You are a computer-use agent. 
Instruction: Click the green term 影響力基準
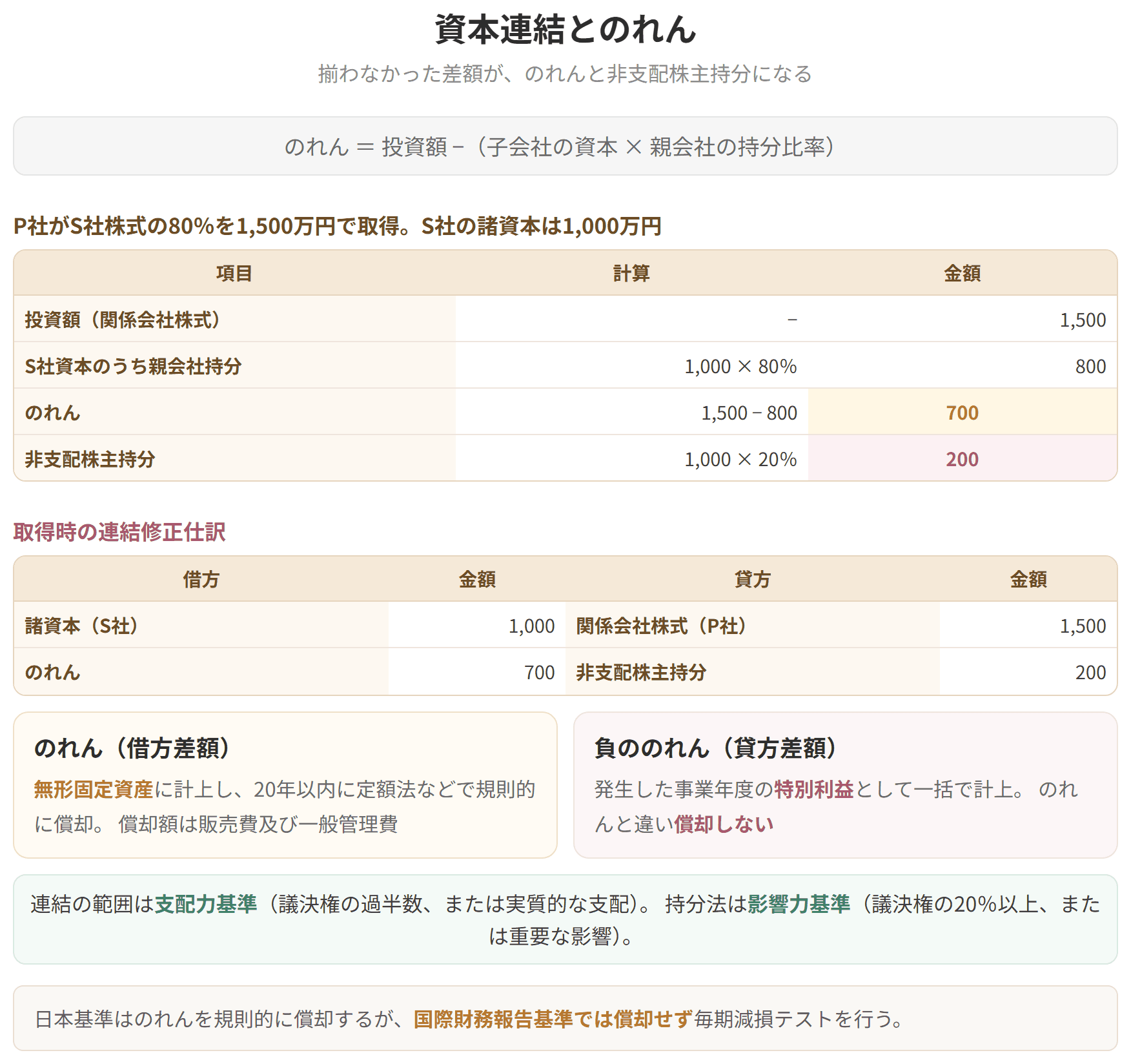(799, 904)
